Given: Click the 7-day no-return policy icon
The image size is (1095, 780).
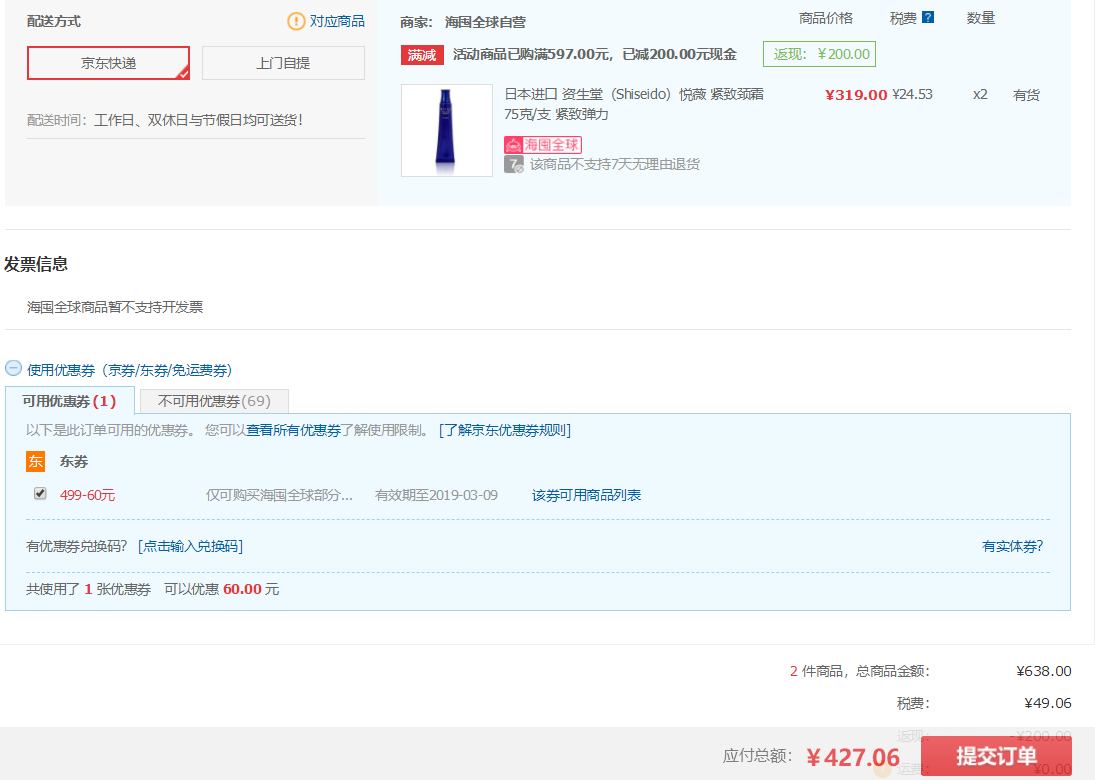Looking at the screenshot, I should [x=514, y=165].
